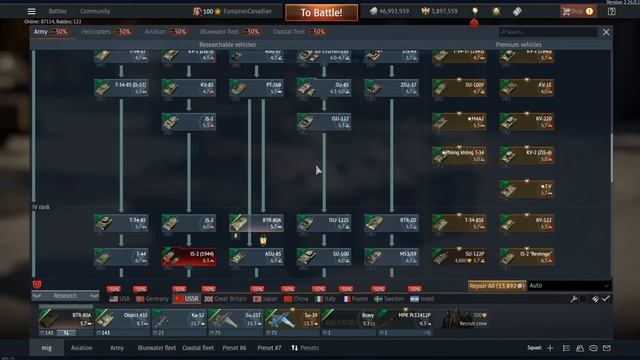
Task: Select the BTR-80A in tech tree
Action: point(256,223)
